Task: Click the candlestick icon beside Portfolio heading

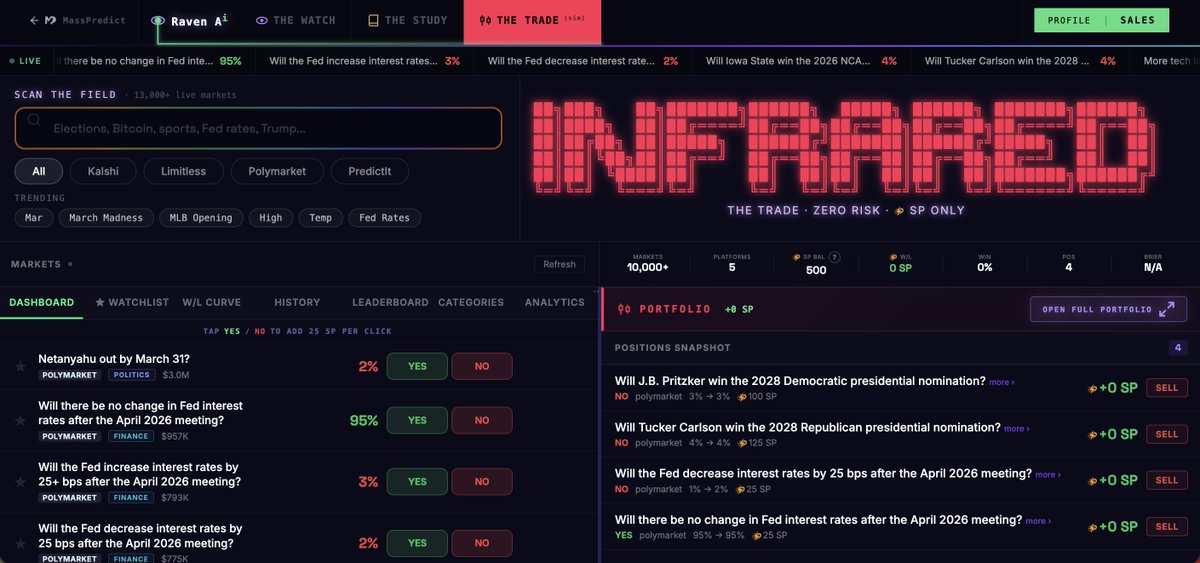Action: pyautogui.click(x=624, y=309)
